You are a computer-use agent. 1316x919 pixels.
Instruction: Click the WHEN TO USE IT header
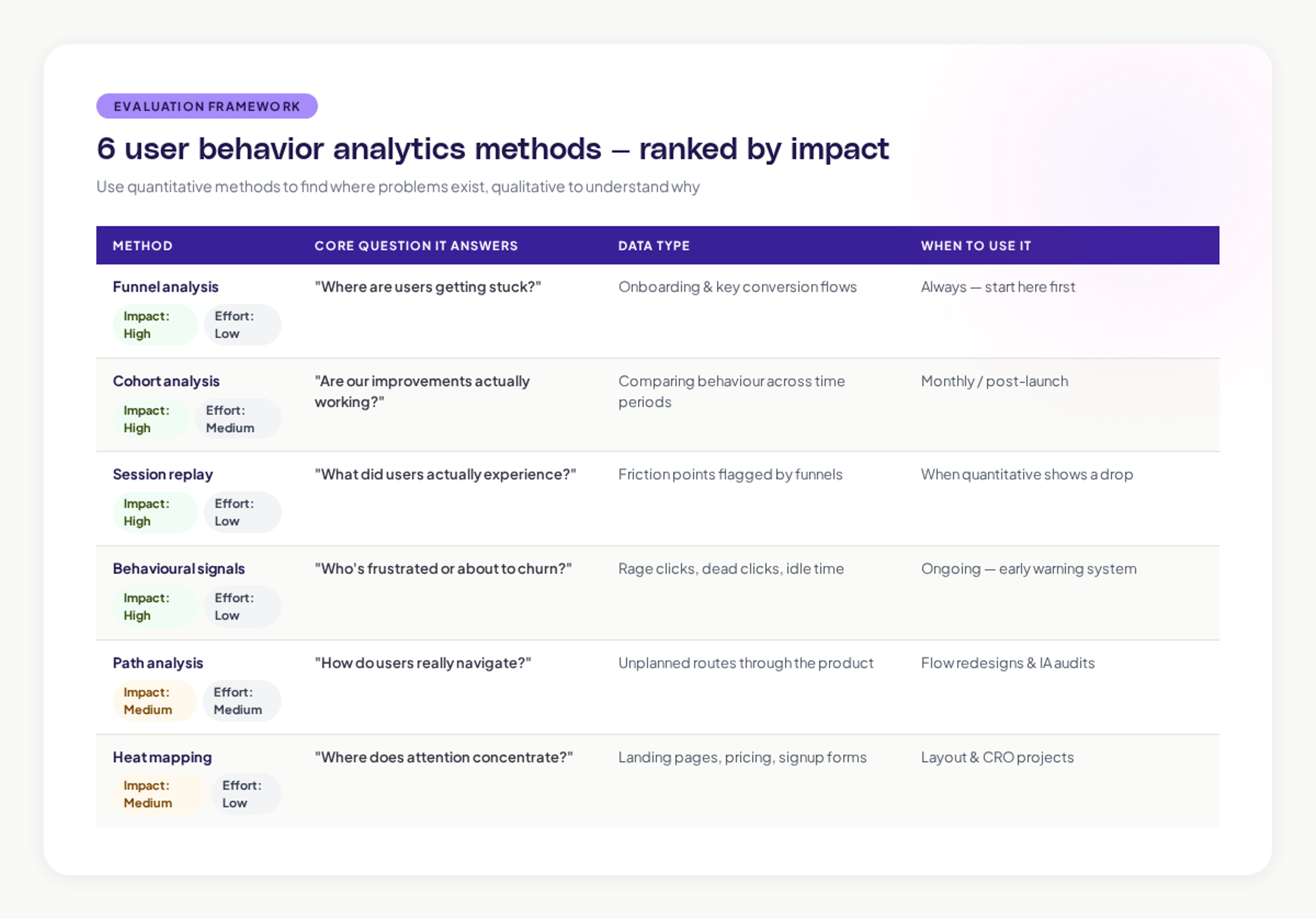pos(976,246)
